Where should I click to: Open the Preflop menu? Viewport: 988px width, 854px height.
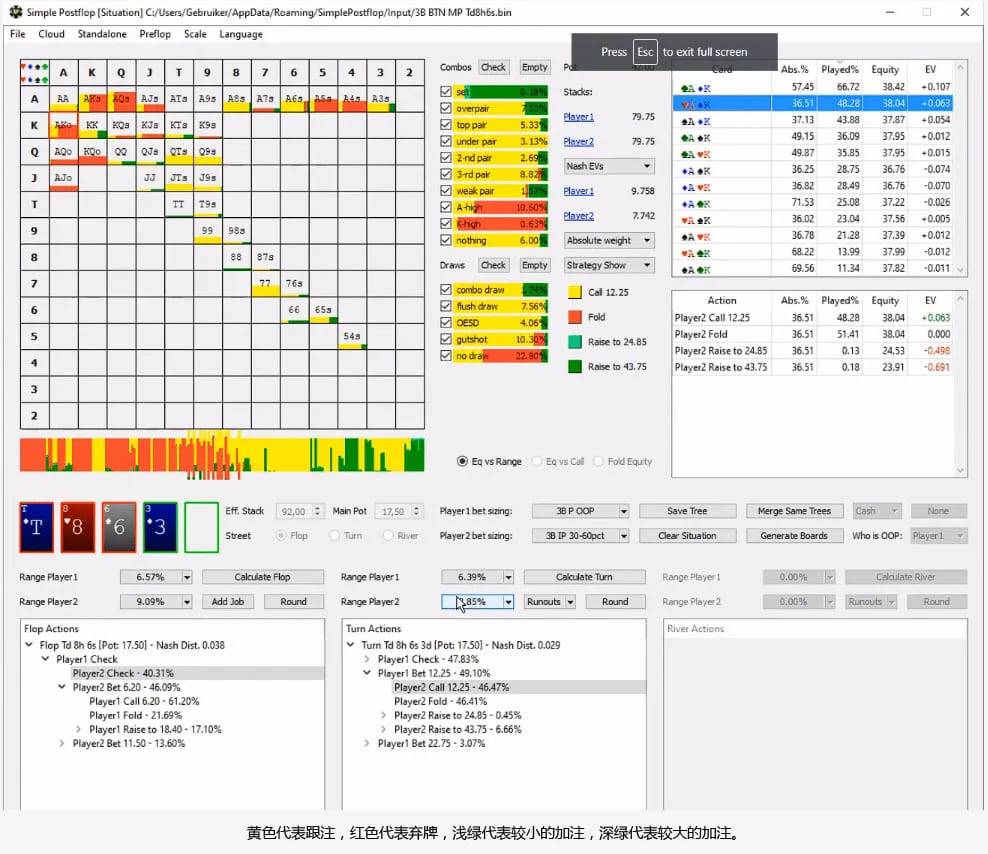click(155, 34)
